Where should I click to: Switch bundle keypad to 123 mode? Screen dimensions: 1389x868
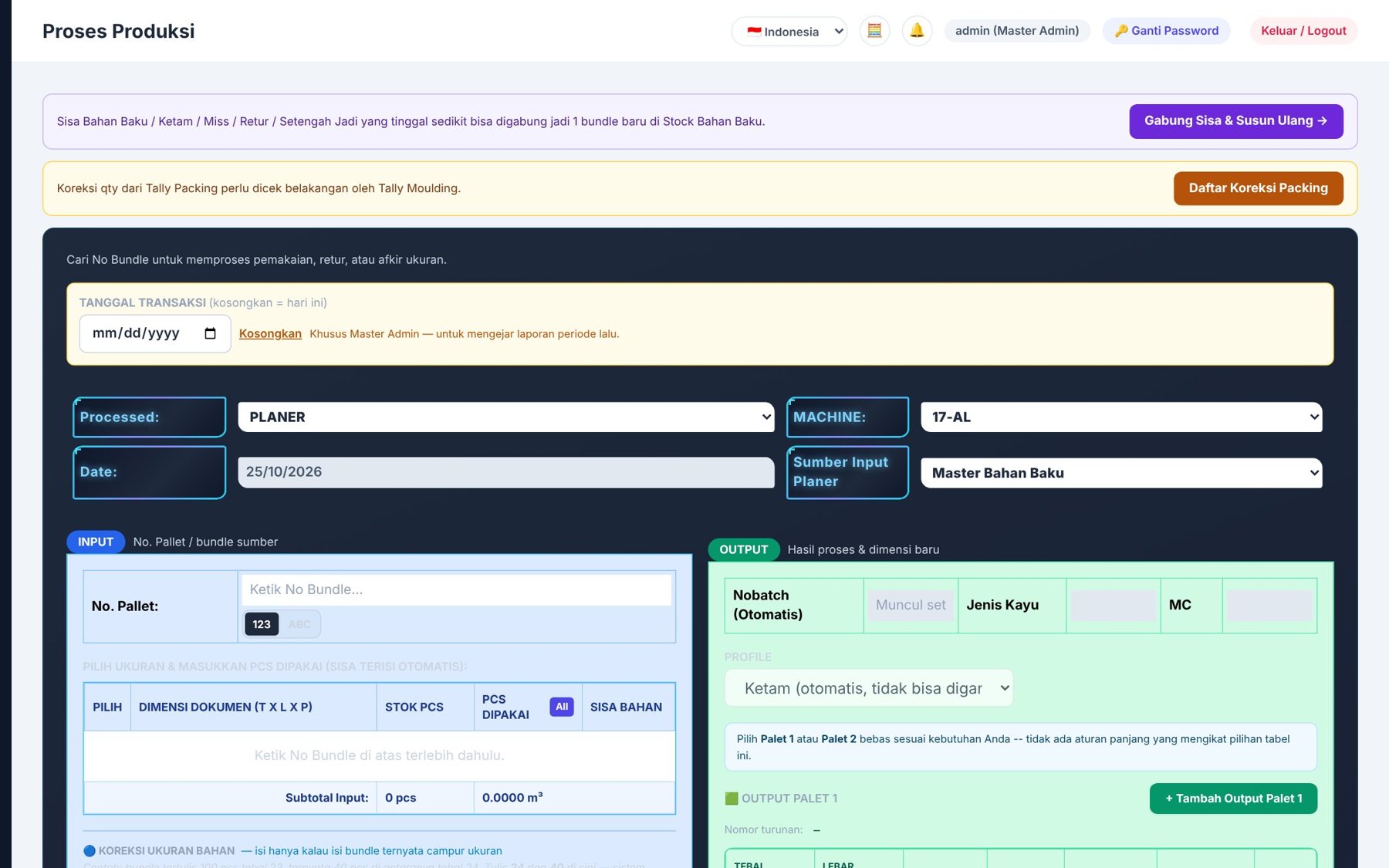262,624
